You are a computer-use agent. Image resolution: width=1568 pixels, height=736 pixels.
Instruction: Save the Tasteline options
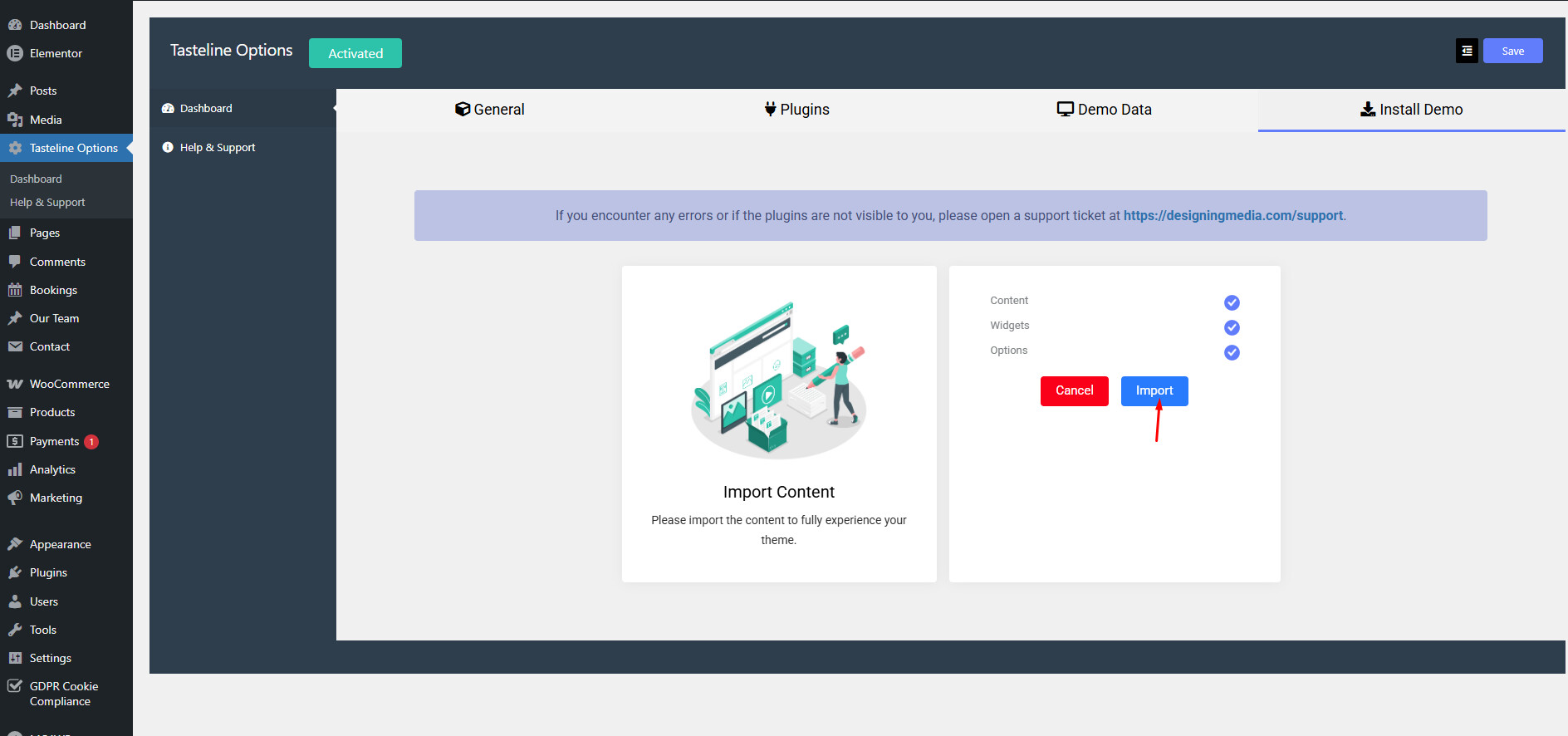(1512, 52)
